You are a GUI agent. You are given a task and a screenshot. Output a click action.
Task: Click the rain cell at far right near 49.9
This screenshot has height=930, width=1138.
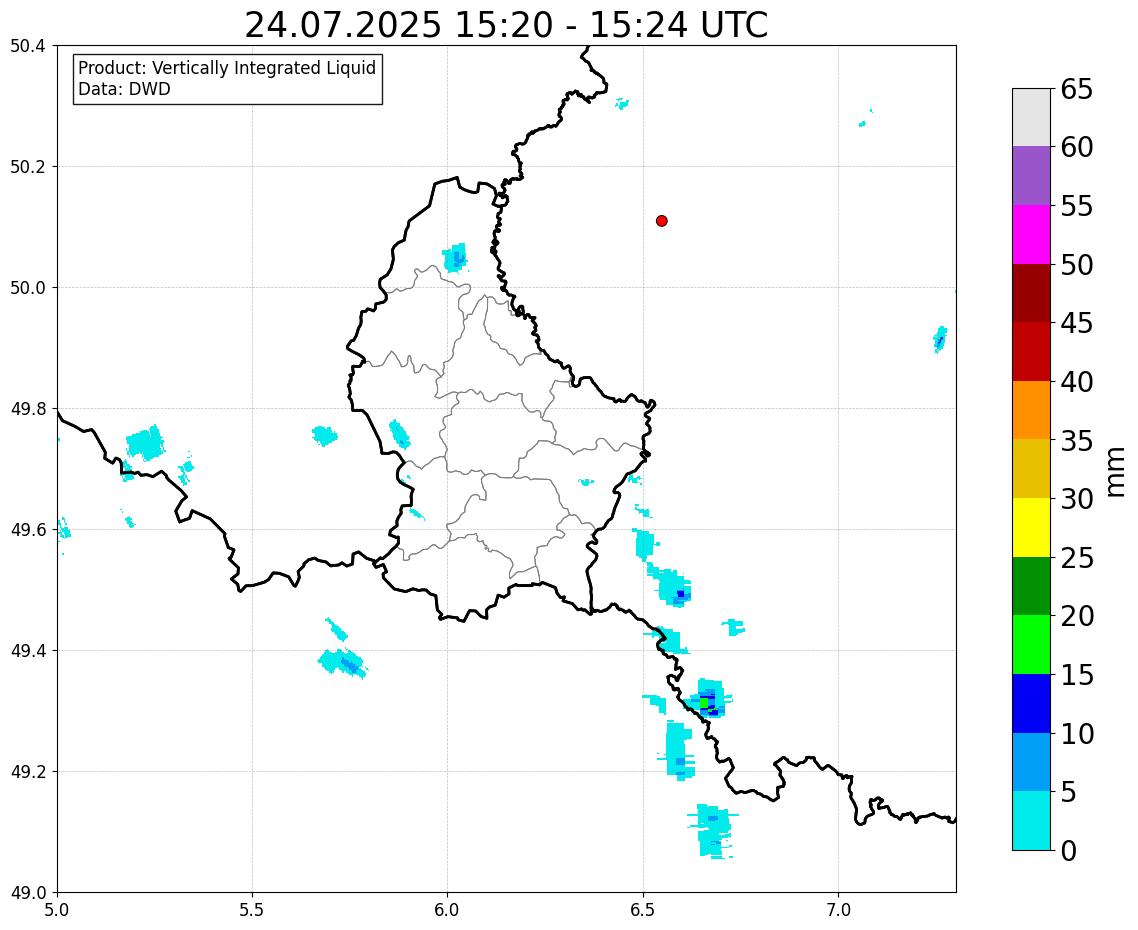point(940,339)
